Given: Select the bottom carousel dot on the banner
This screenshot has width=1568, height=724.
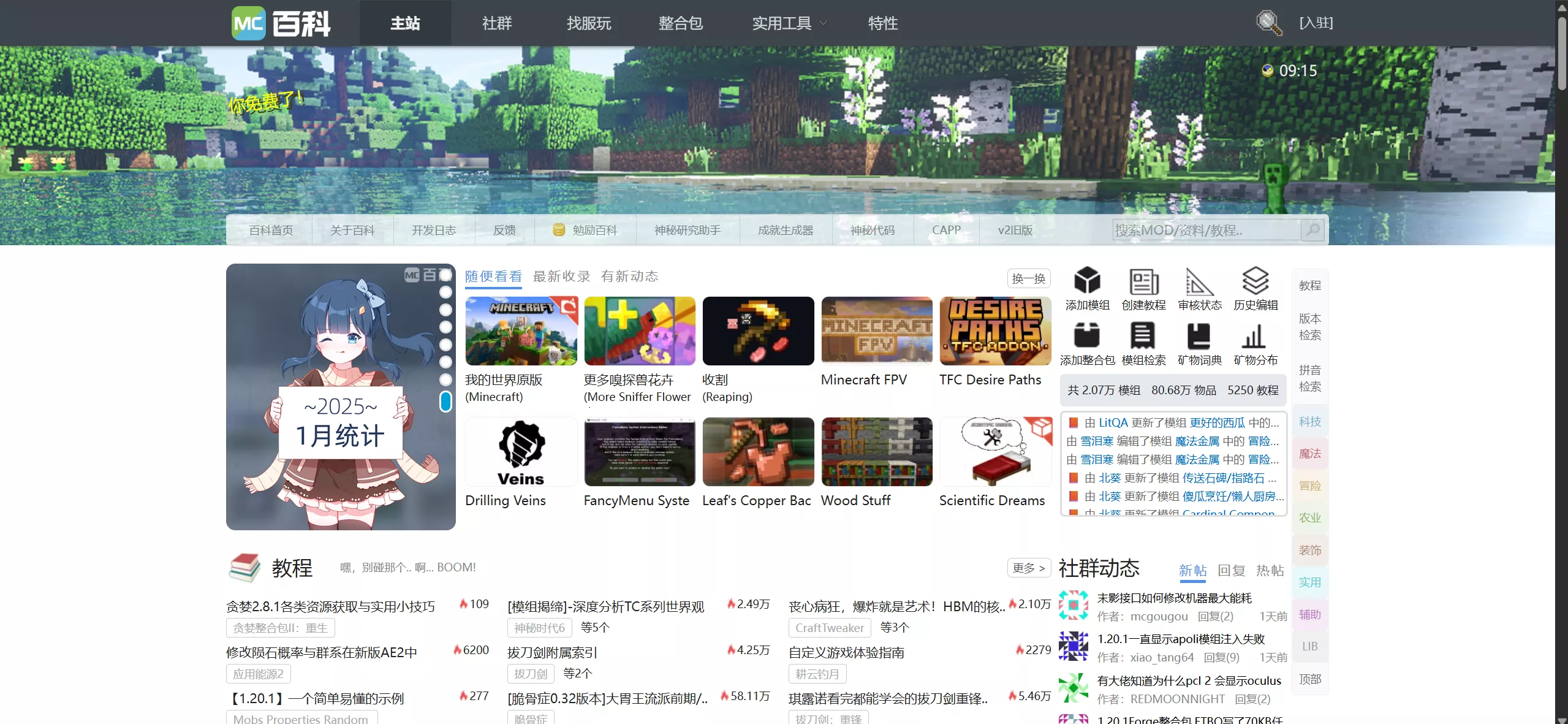Looking at the screenshot, I should tap(445, 403).
